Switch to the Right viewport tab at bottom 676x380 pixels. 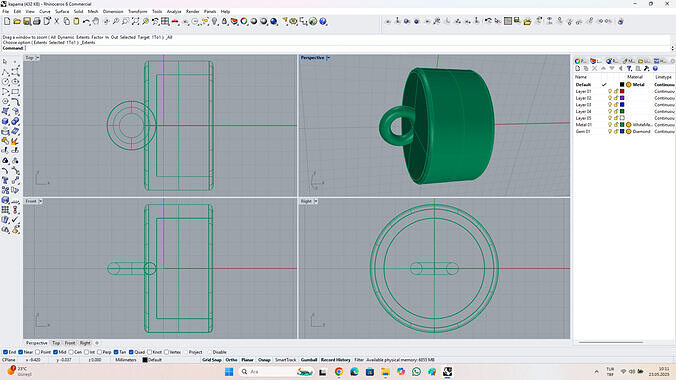[x=85, y=343]
